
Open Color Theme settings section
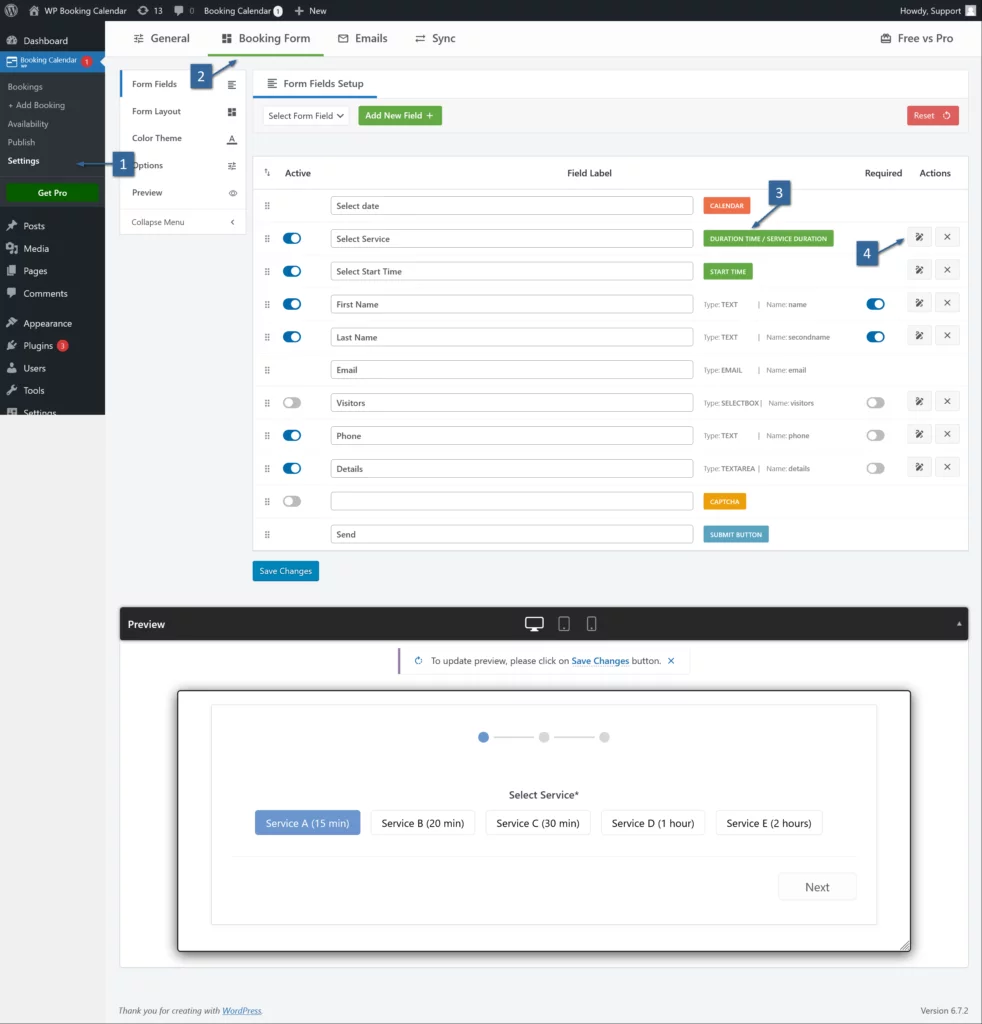(157, 138)
